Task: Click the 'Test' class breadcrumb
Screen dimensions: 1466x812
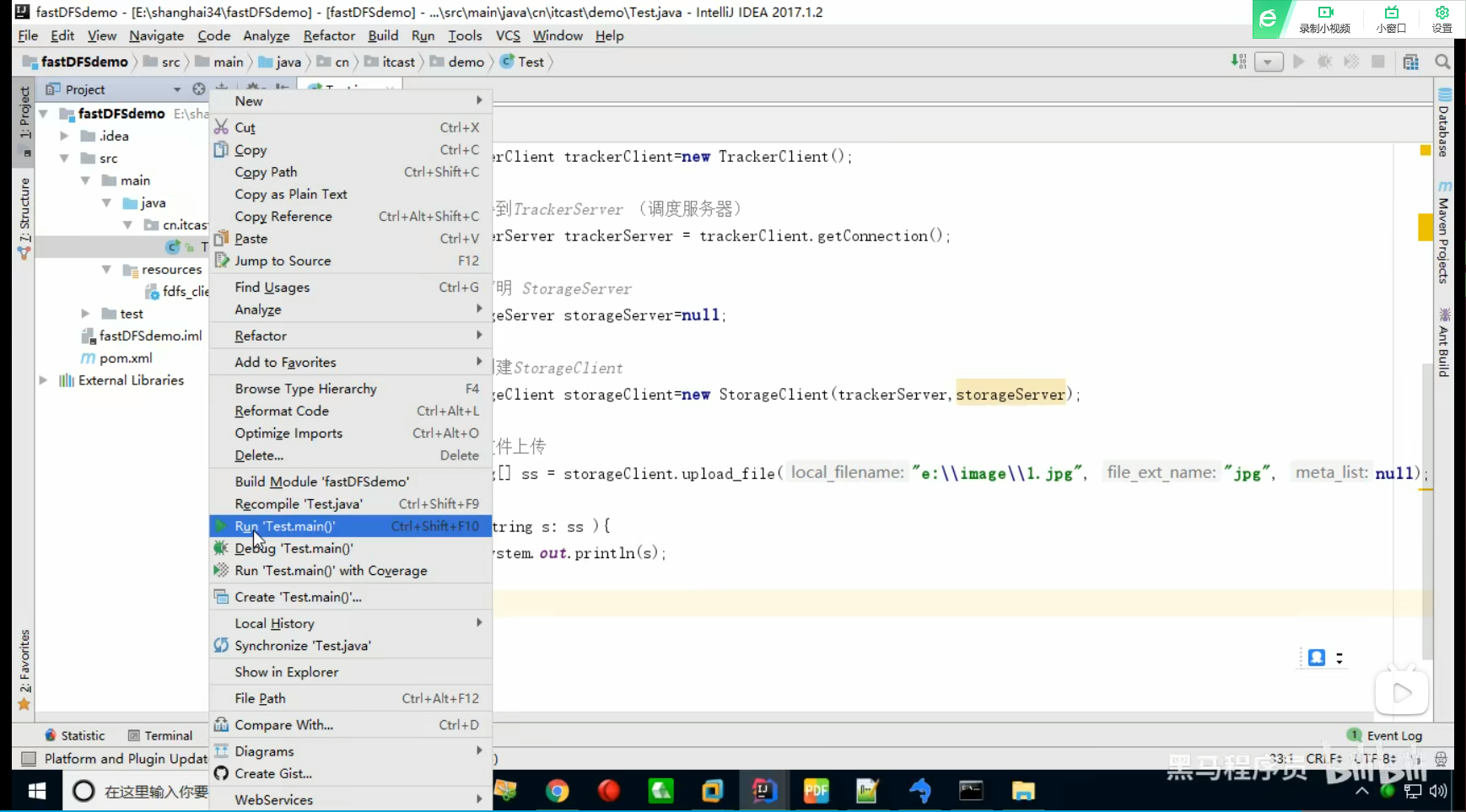Action: (x=522, y=62)
